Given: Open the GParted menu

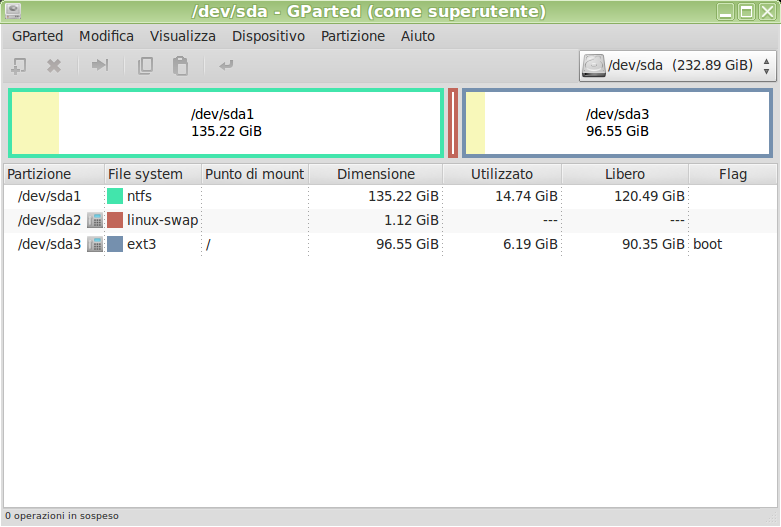Looking at the screenshot, I should [x=37, y=36].
